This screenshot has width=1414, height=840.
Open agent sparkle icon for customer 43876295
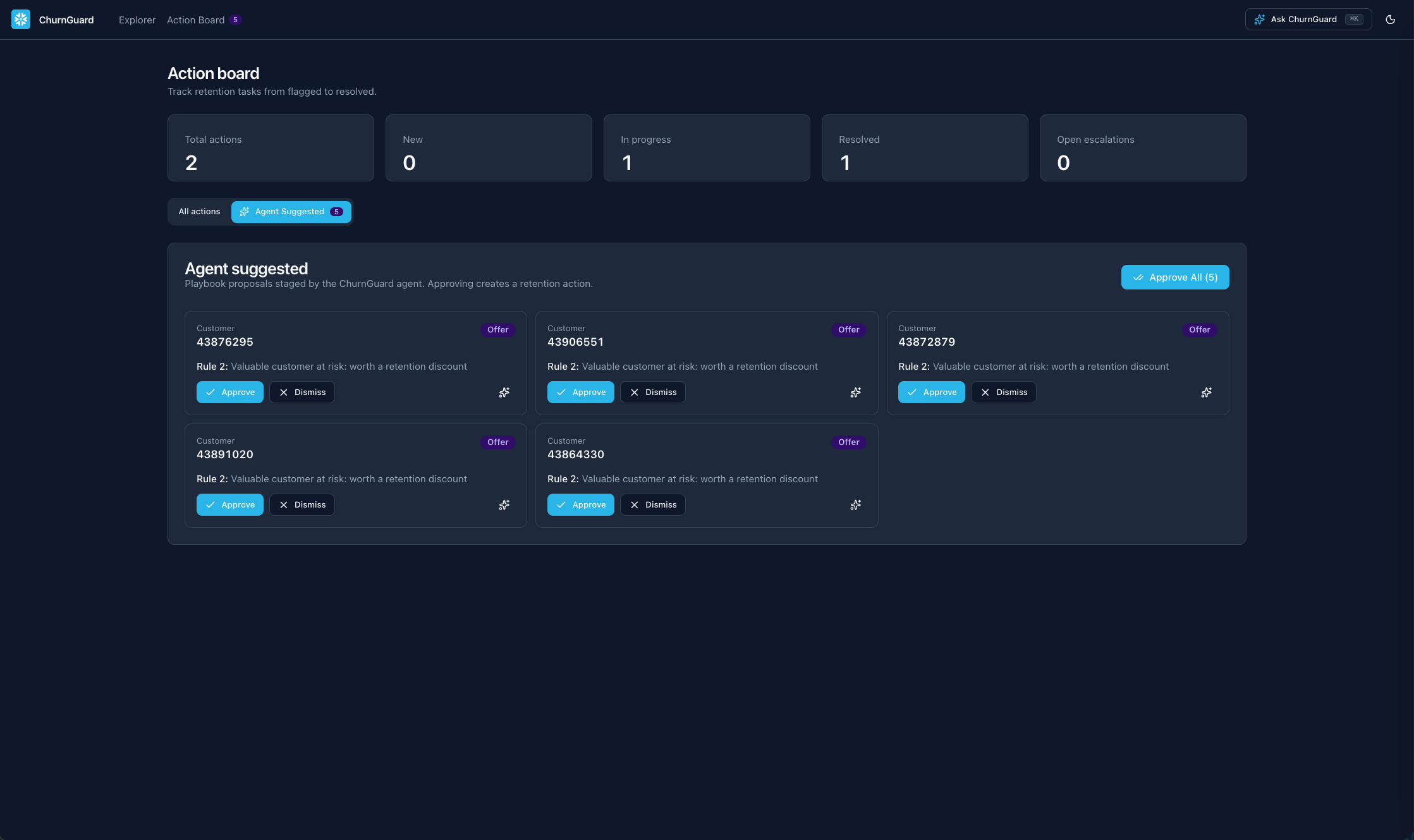click(504, 393)
